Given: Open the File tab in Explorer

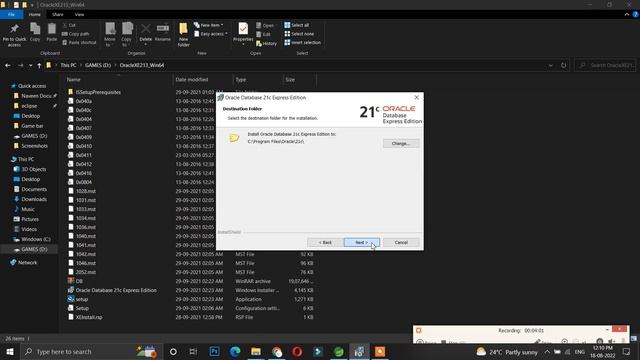Looking at the screenshot, I should pos(11,15).
